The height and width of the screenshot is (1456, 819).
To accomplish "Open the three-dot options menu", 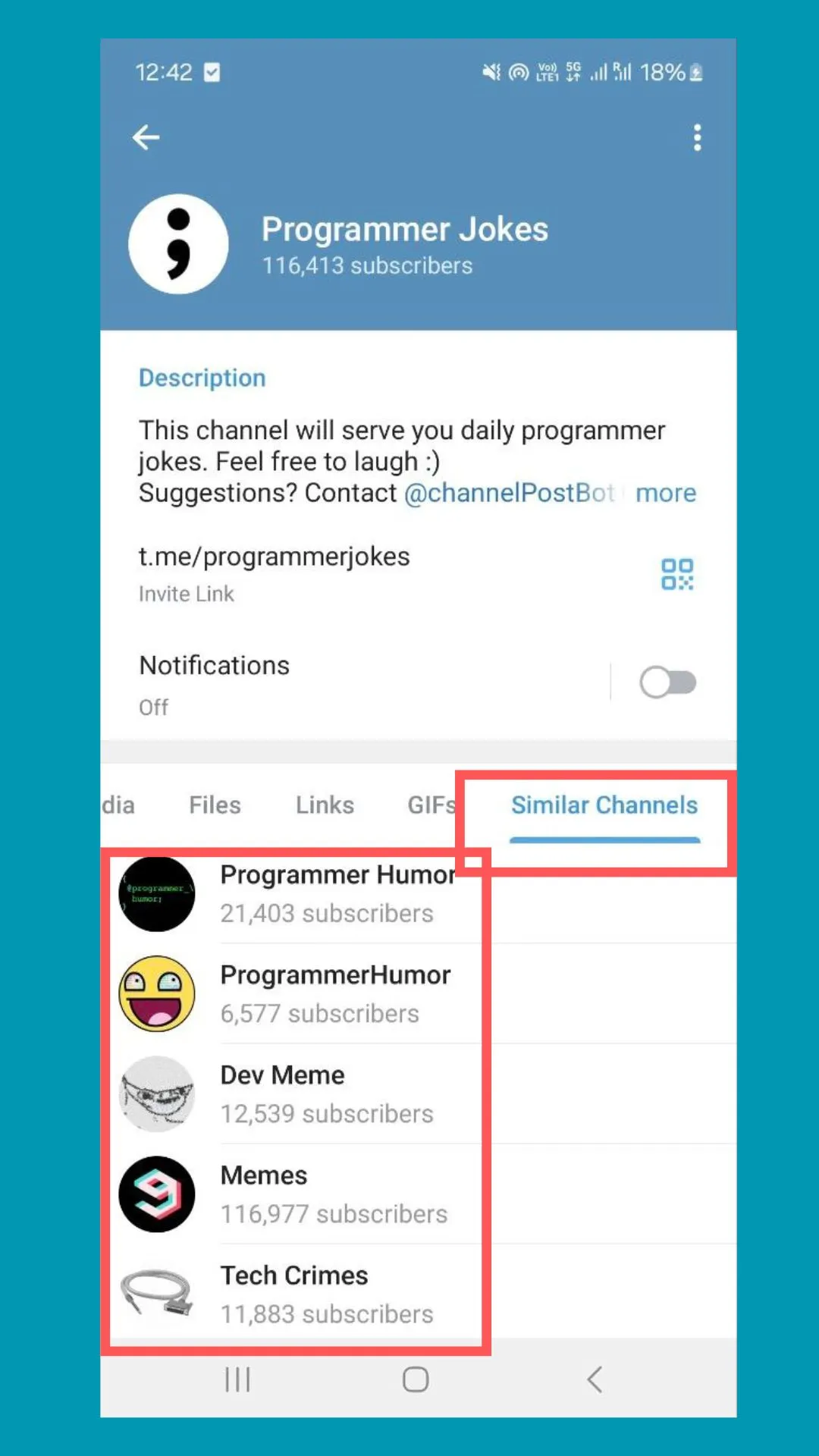I will tap(697, 137).
